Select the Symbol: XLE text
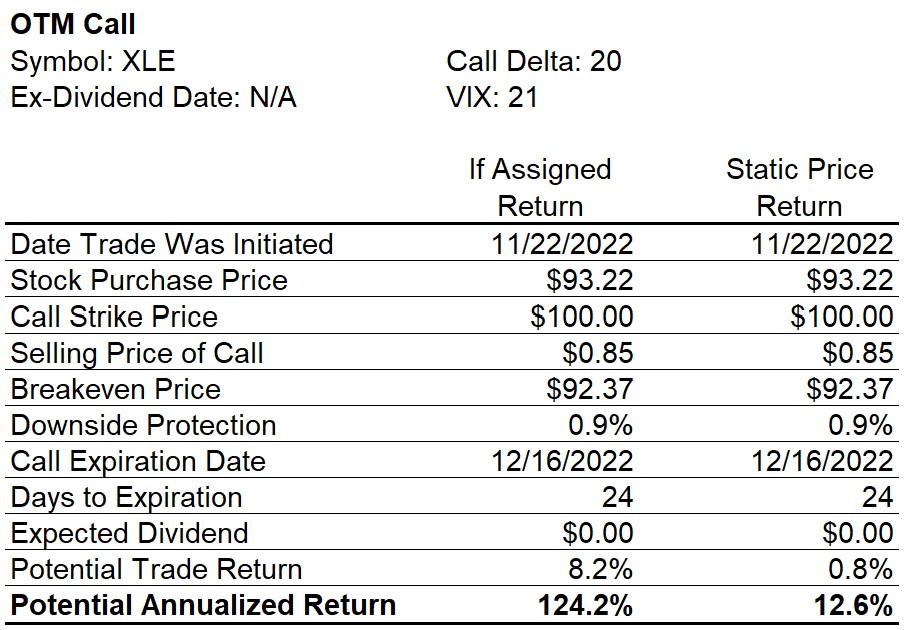Viewport: 908px width, 630px height. coord(93,61)
